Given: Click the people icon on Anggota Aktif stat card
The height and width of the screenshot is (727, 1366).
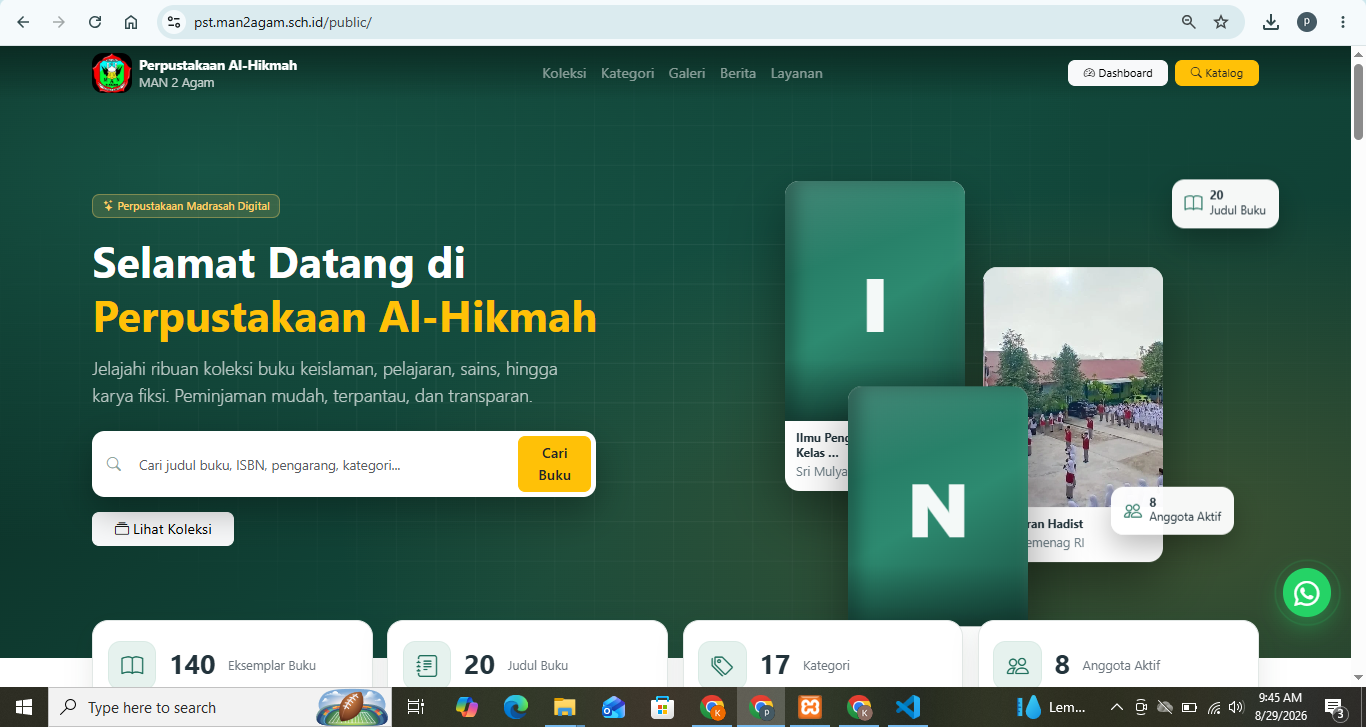Looking at the screenshot, I should click(x=1018, y=665).
